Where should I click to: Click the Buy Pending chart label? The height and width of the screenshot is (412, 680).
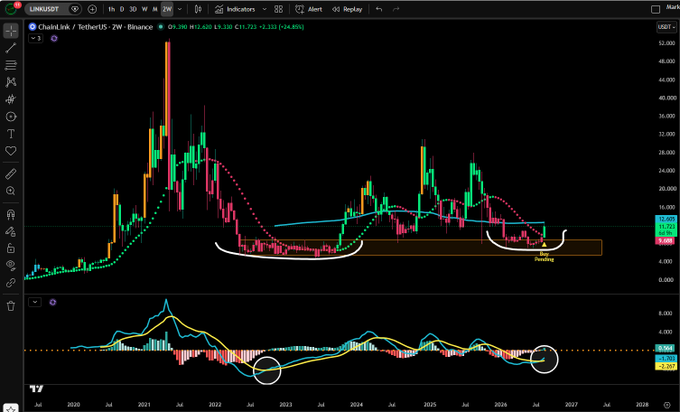(544, 256)
